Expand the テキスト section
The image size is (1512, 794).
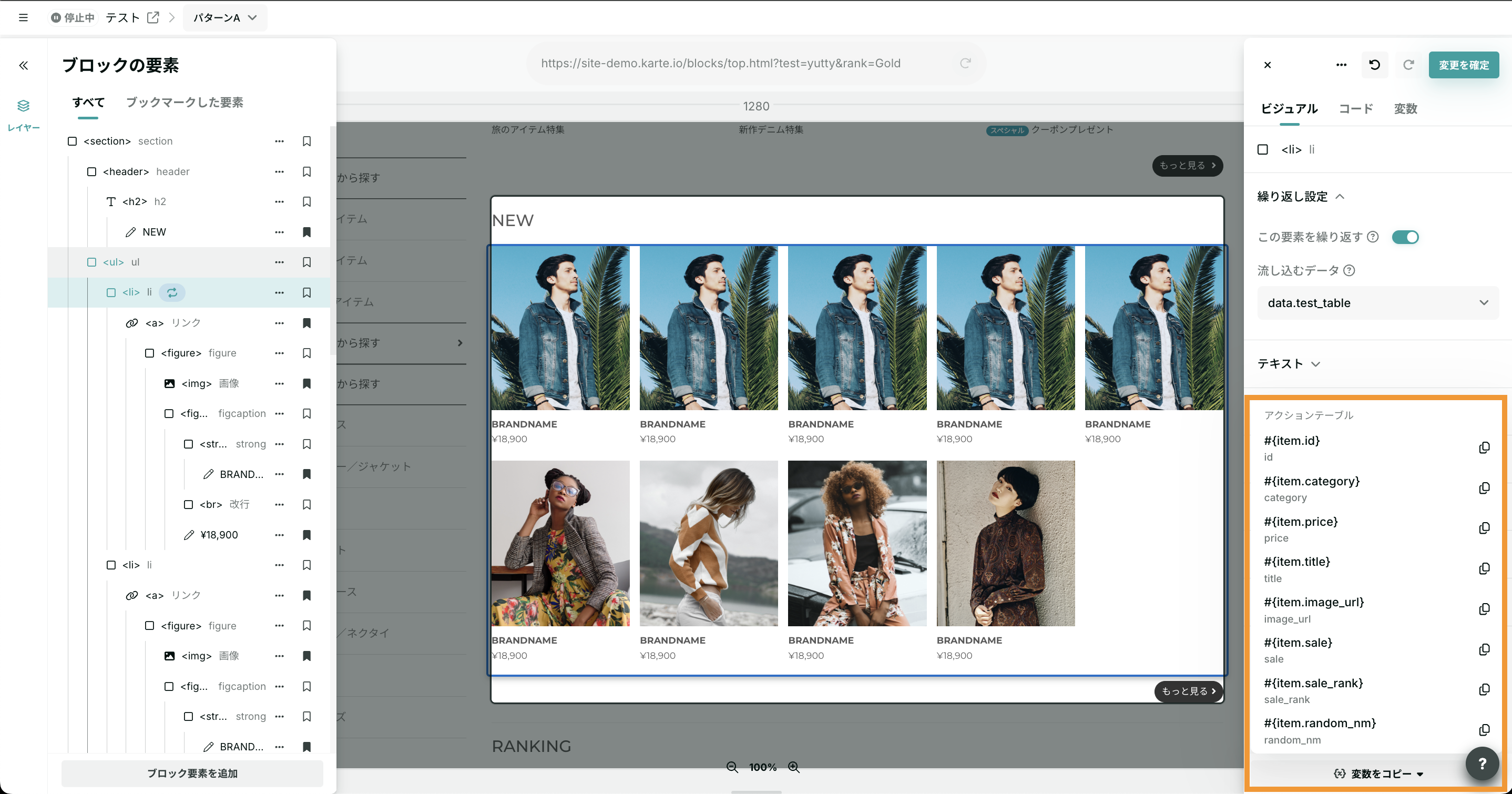tap(1289, 364)
